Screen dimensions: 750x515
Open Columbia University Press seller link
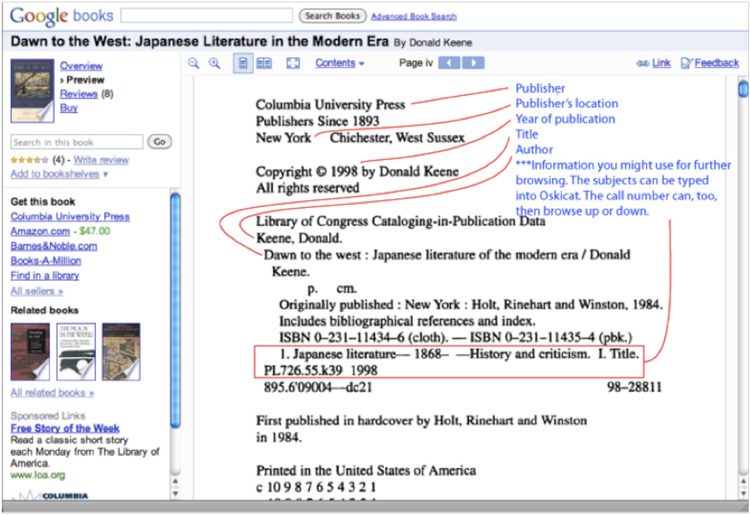70,217
